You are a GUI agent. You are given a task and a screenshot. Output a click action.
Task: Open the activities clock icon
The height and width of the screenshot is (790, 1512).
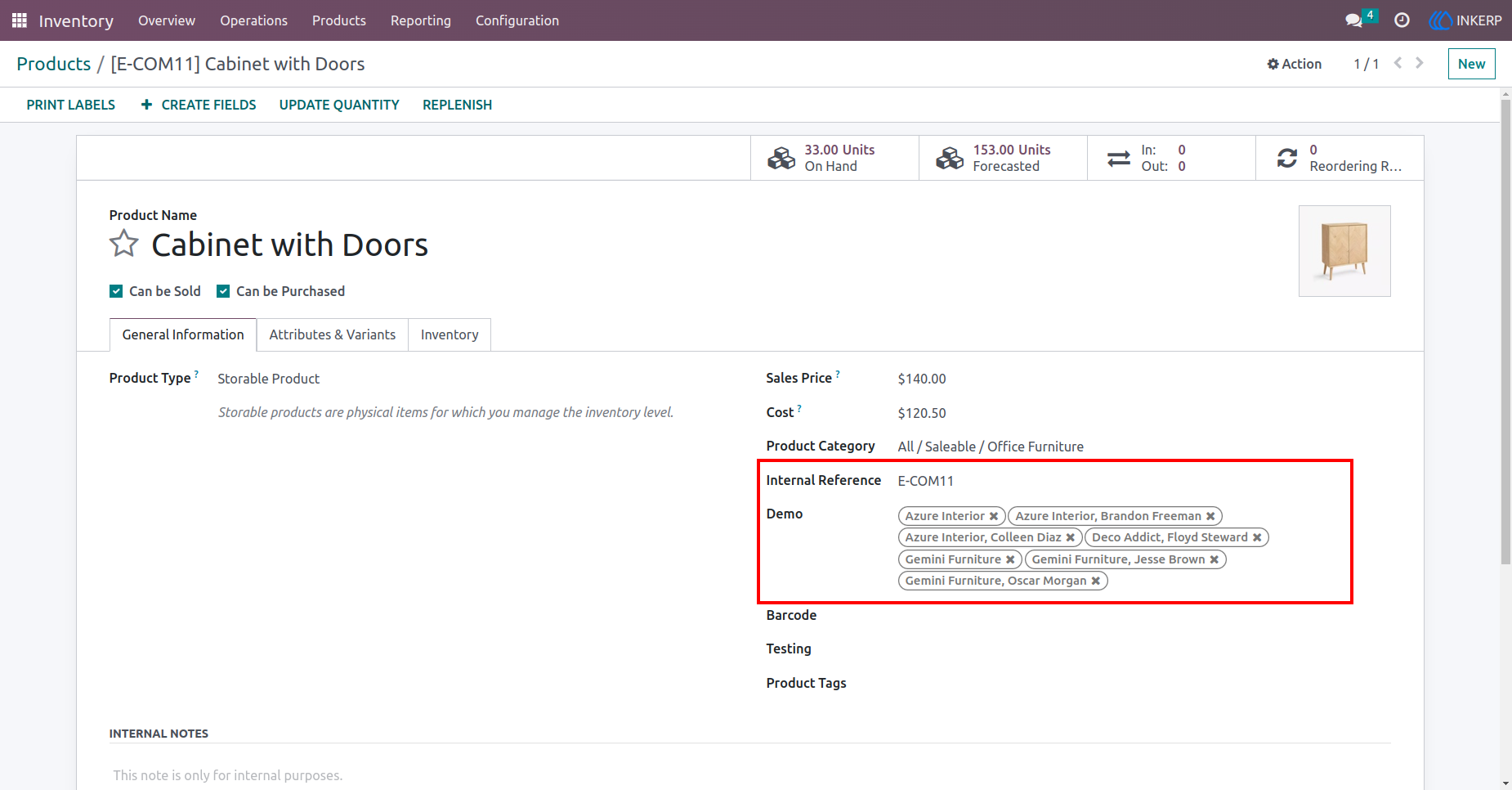[1402, 20]
